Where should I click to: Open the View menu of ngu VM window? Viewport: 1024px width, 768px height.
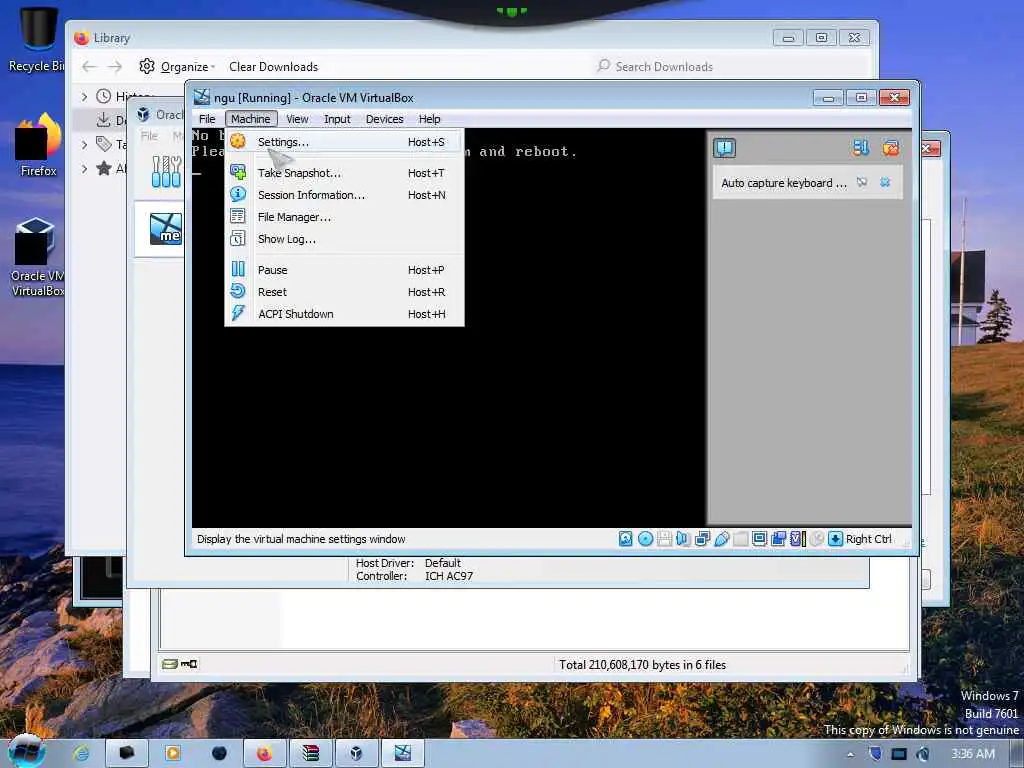(297, 119)
